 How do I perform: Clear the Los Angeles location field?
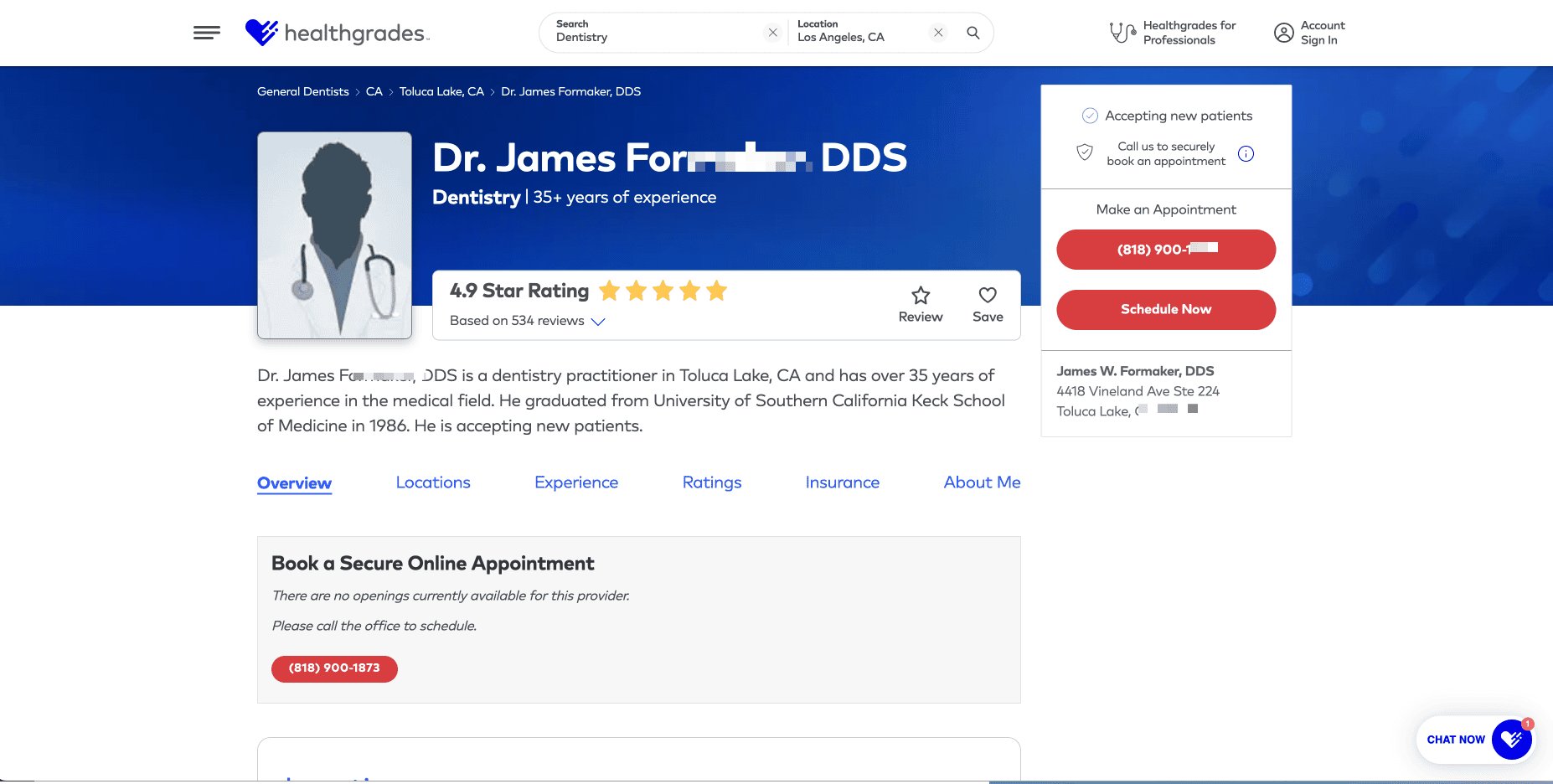pos(938,33)
